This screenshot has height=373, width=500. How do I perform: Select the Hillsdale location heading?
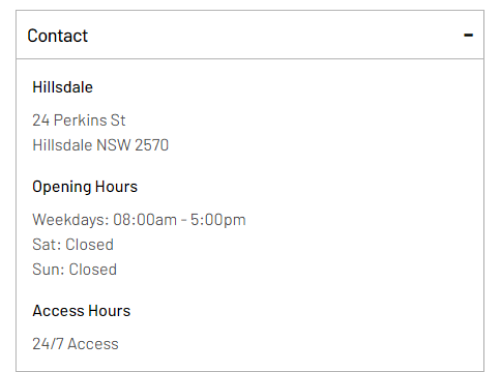pyautogui.click(x=62, y=87)
